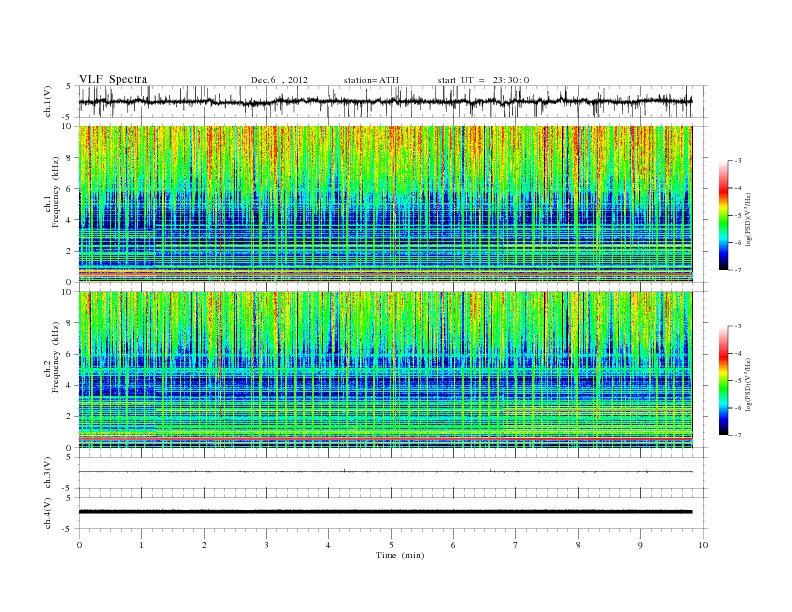Click inside the ch.1 spectrogram panel
The image size is (792, 612).
385,204
